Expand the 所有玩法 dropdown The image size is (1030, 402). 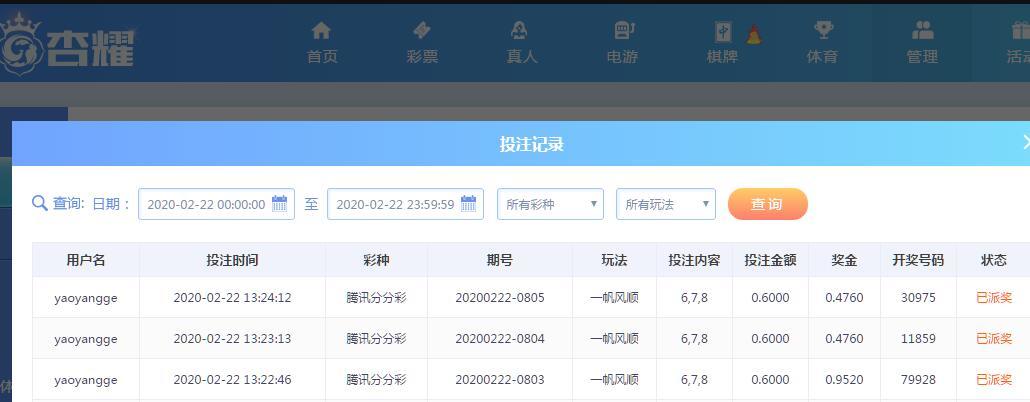point(666,204)
